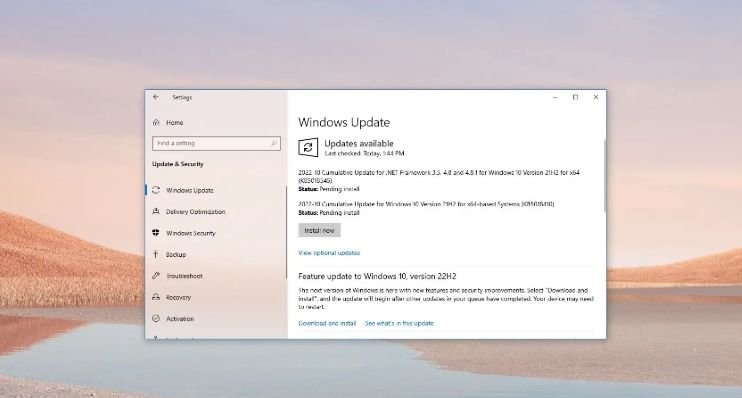The image size is (742, 398).
Task: Click the Last checked time text
Action: pyautogui.click(x=364, y=153)
